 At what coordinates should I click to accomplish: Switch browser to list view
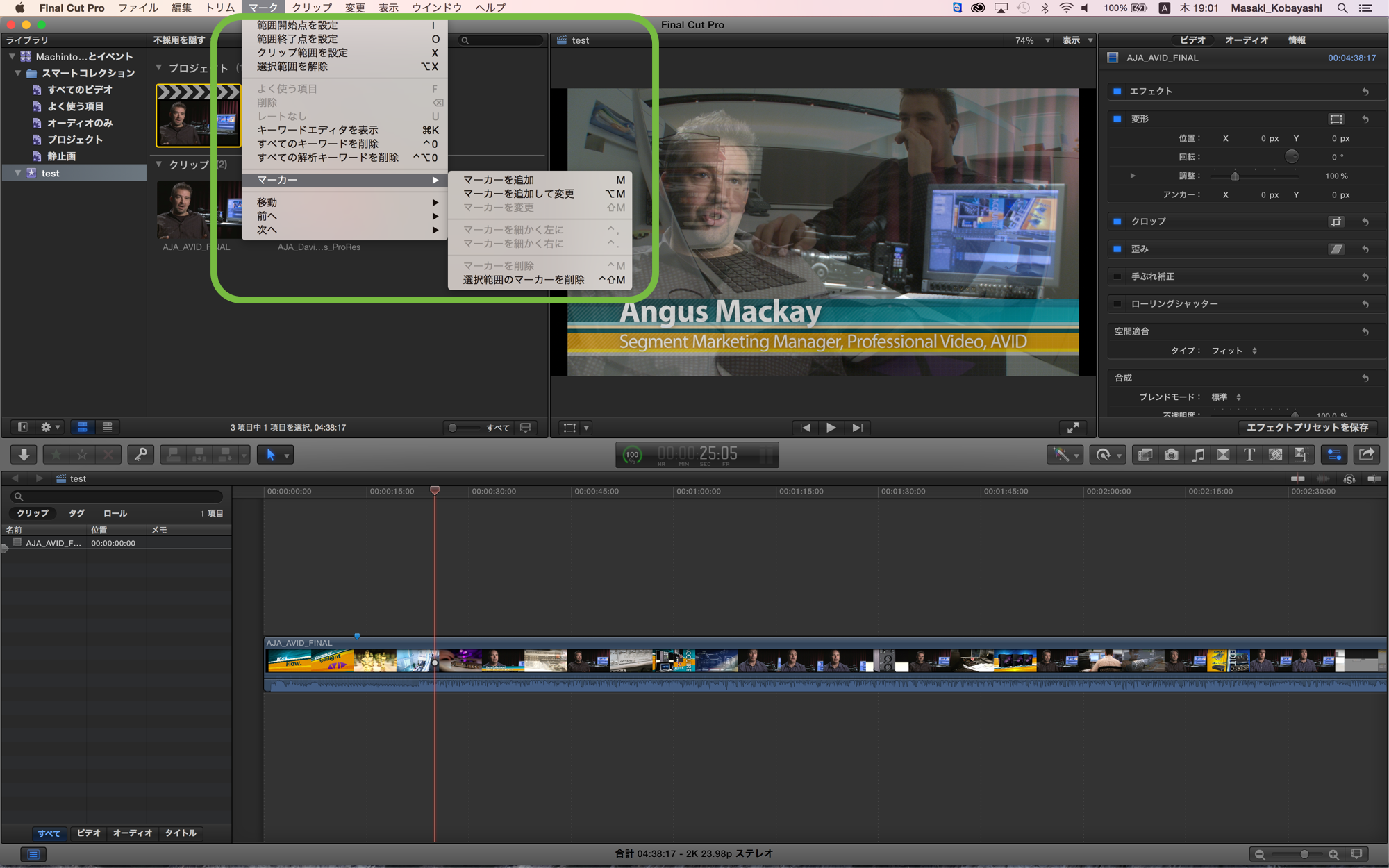pyautogui.click(x=108, y=428)
